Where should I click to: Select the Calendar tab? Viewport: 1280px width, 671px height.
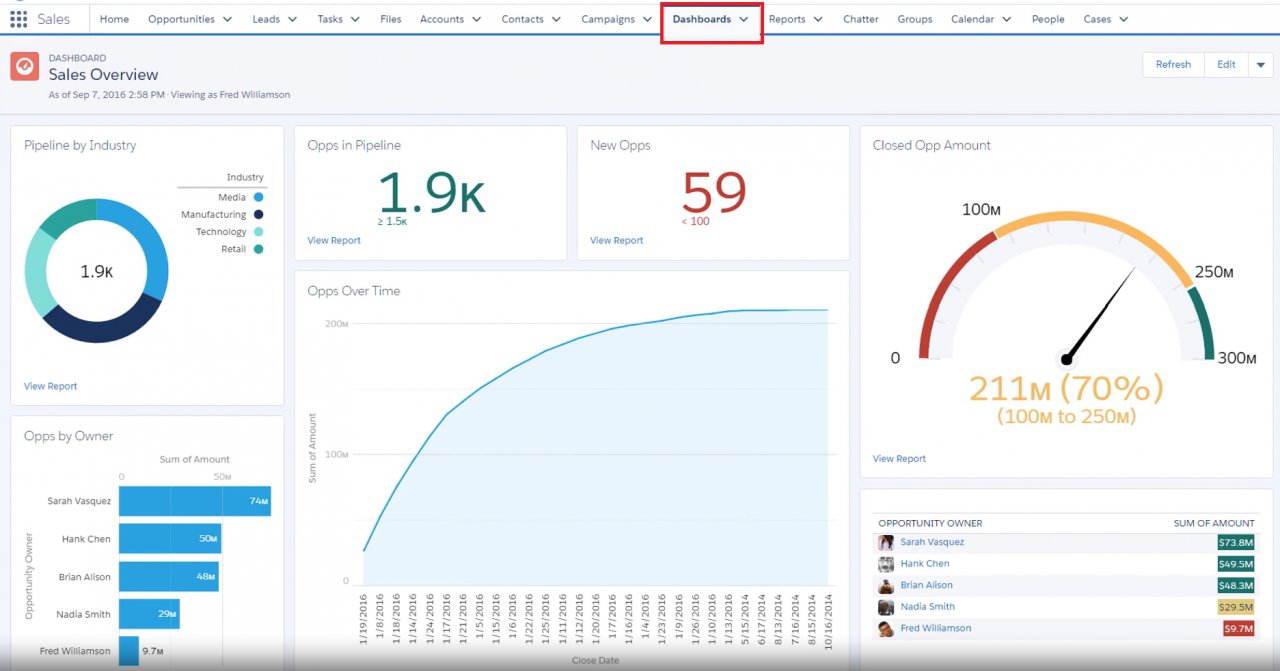coord(972,18)
